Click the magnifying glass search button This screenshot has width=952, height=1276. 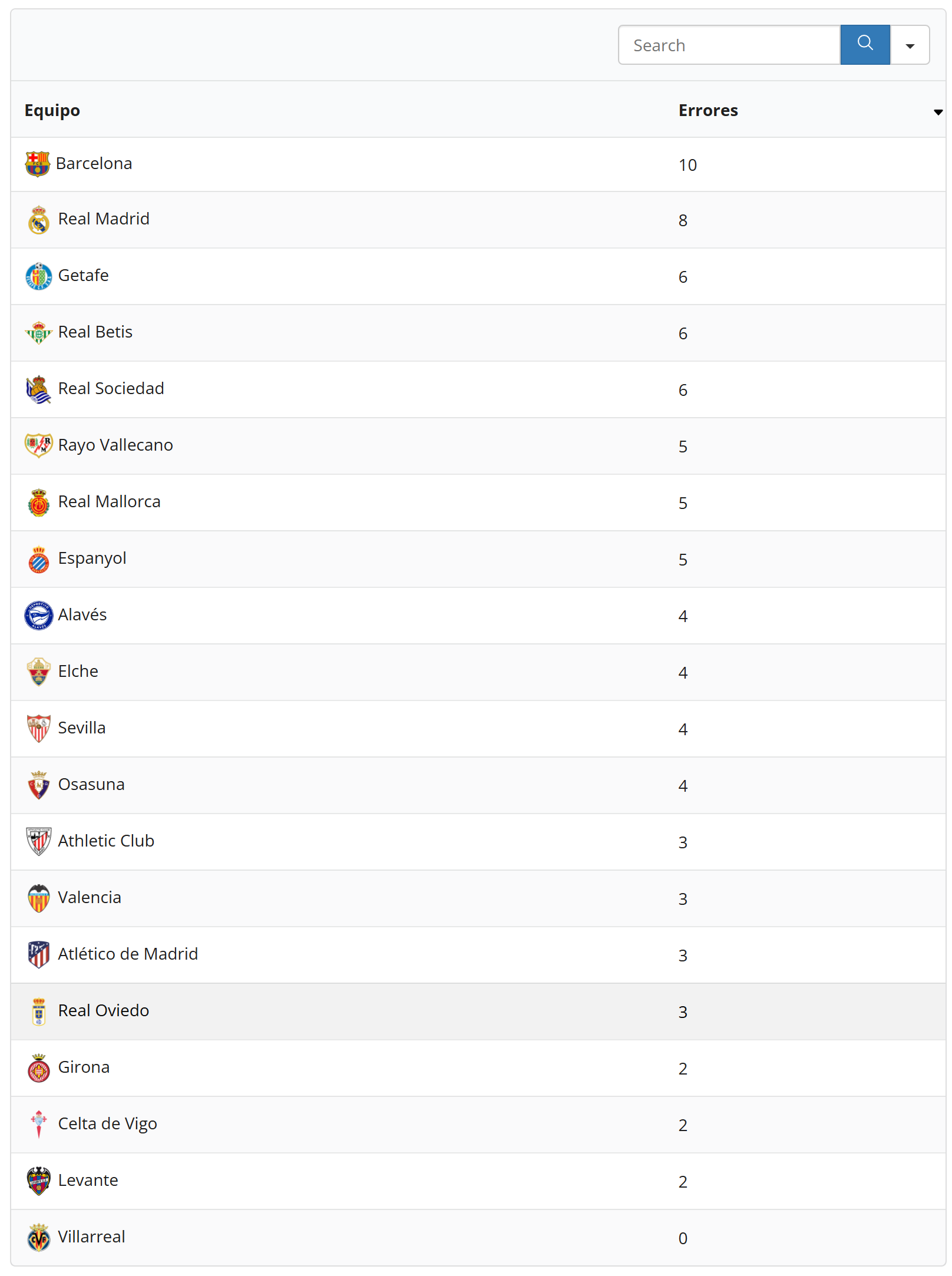(864, 44)
